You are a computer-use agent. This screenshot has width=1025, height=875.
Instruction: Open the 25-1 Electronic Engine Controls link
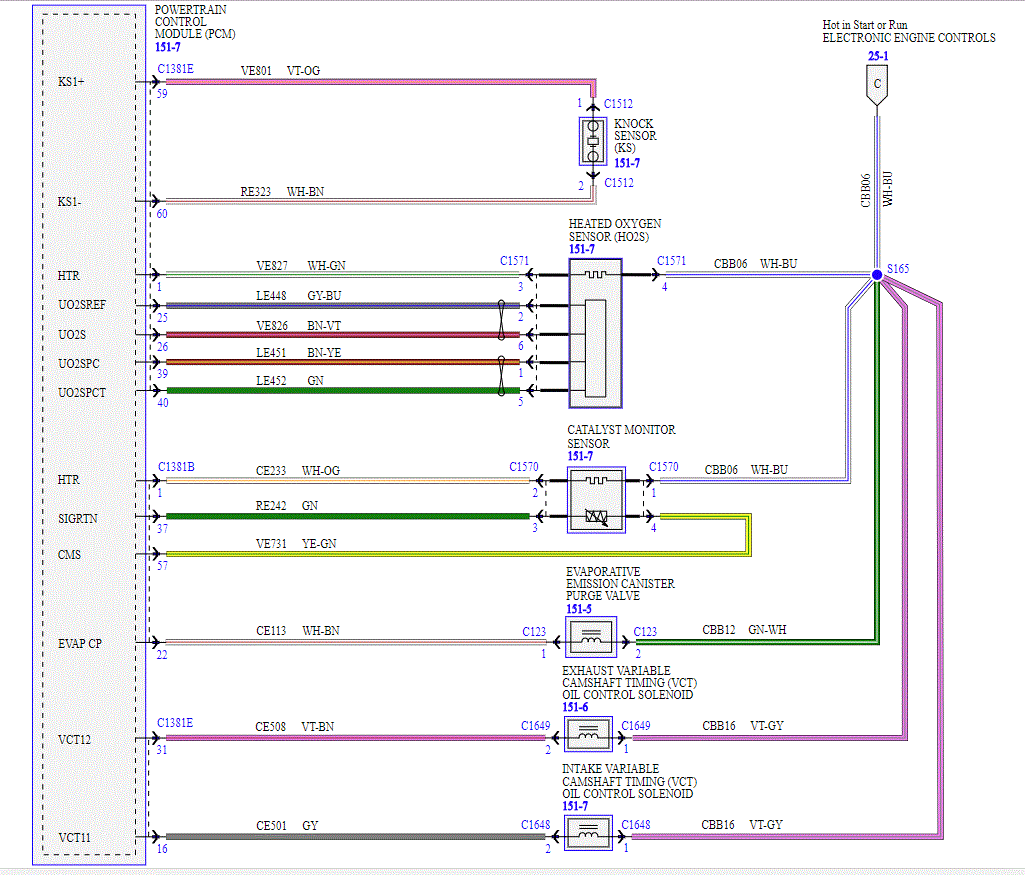tap(878, 56)
